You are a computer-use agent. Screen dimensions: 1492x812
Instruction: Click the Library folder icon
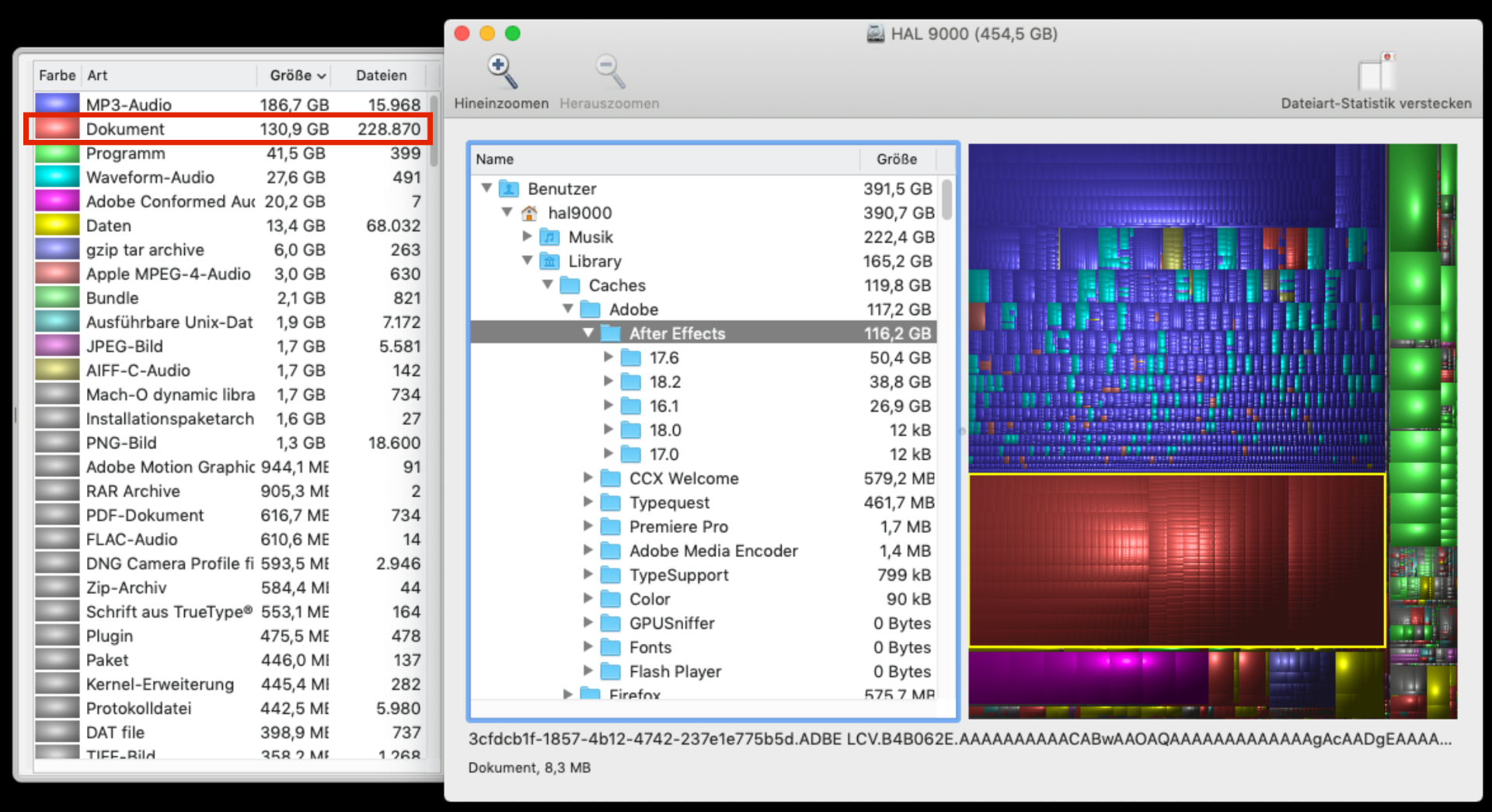pyautogui.click(x=549, y=261)
